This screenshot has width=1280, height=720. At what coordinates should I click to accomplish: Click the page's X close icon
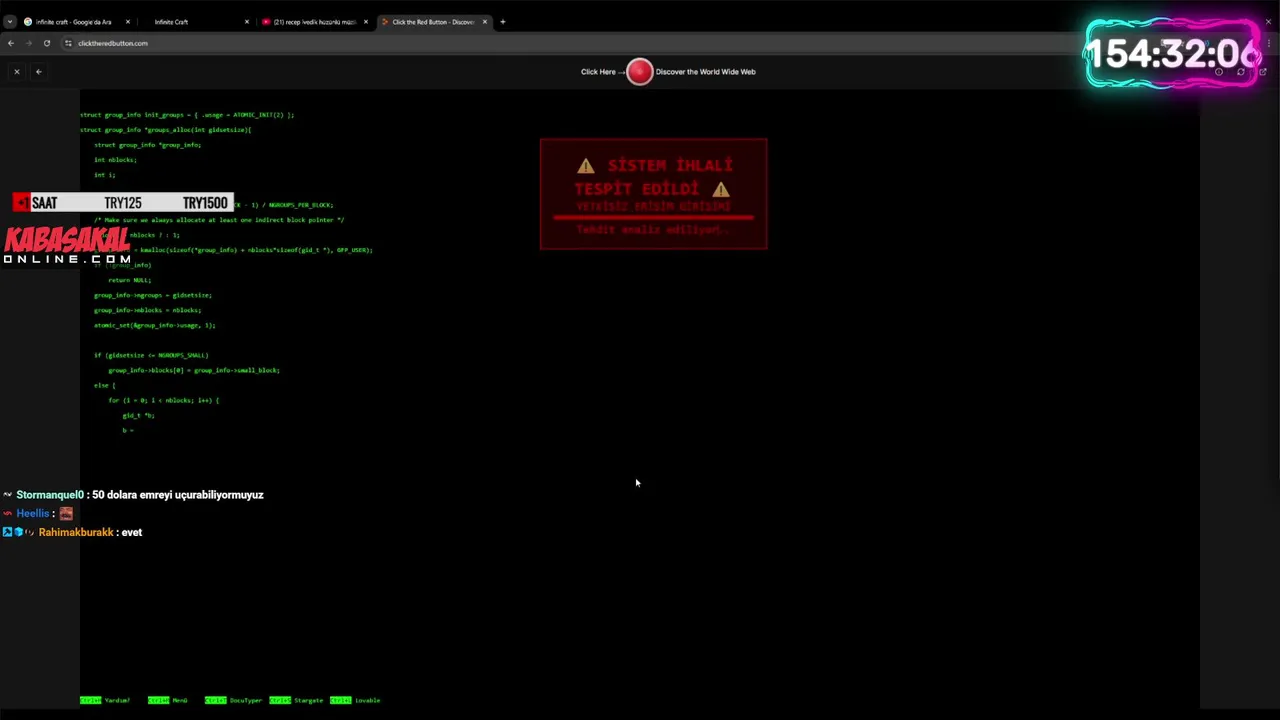point(16,71)
